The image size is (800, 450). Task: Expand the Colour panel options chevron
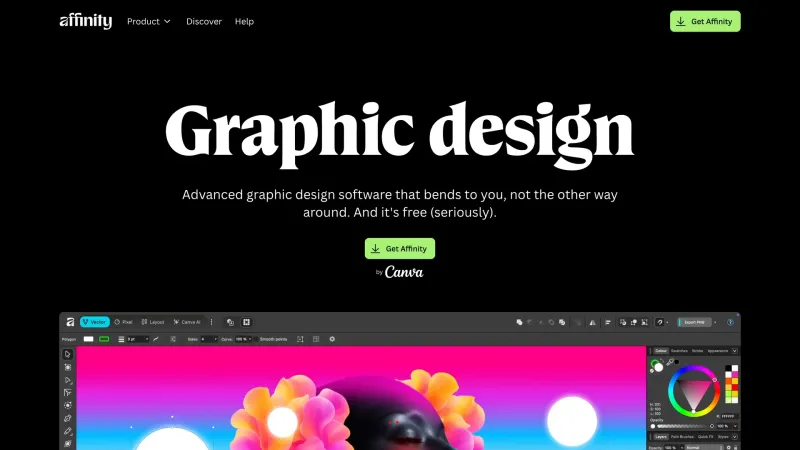tap(735, 351)
